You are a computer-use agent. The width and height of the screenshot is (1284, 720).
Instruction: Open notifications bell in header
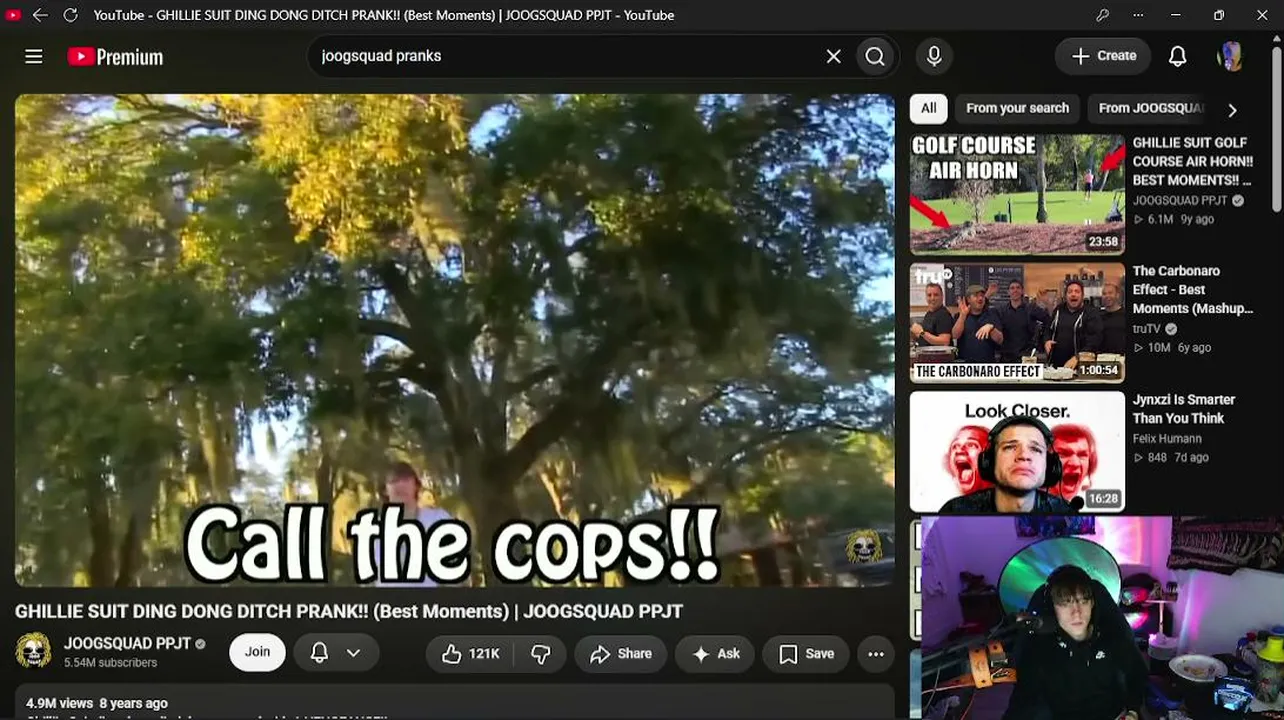[x=1178, y=57]
